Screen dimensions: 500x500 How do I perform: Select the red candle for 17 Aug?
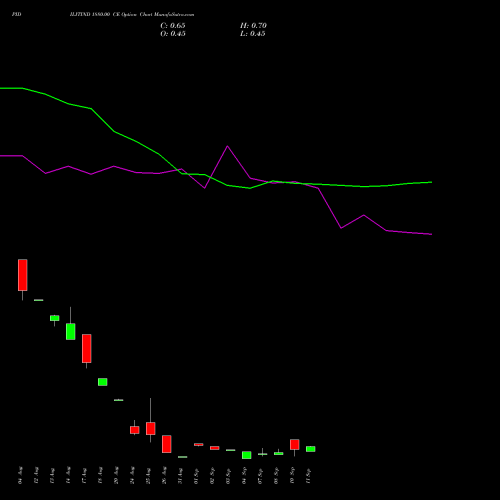click(x=87, y=348)
